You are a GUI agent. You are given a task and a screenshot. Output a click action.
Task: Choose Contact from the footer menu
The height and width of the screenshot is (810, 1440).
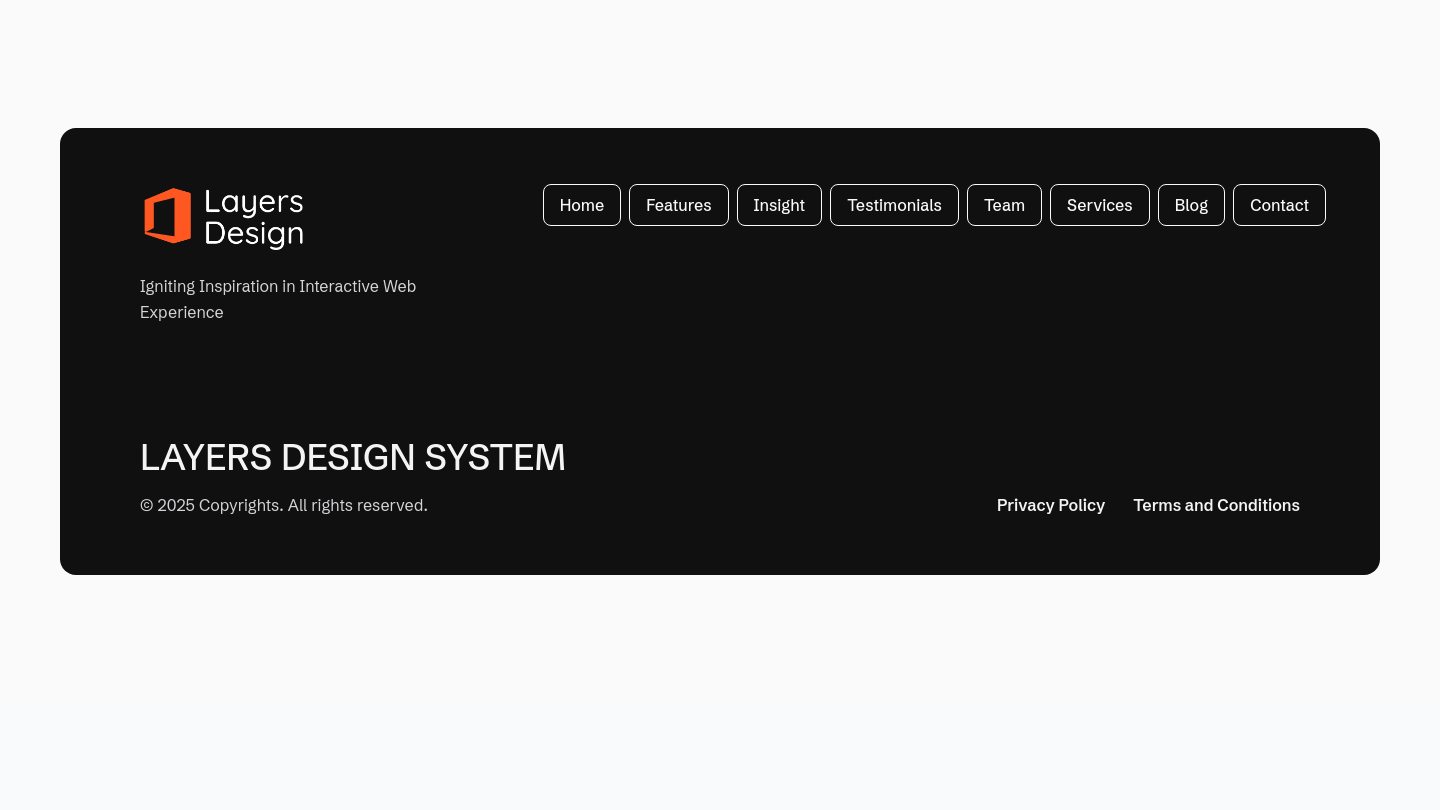(1279, 205)
